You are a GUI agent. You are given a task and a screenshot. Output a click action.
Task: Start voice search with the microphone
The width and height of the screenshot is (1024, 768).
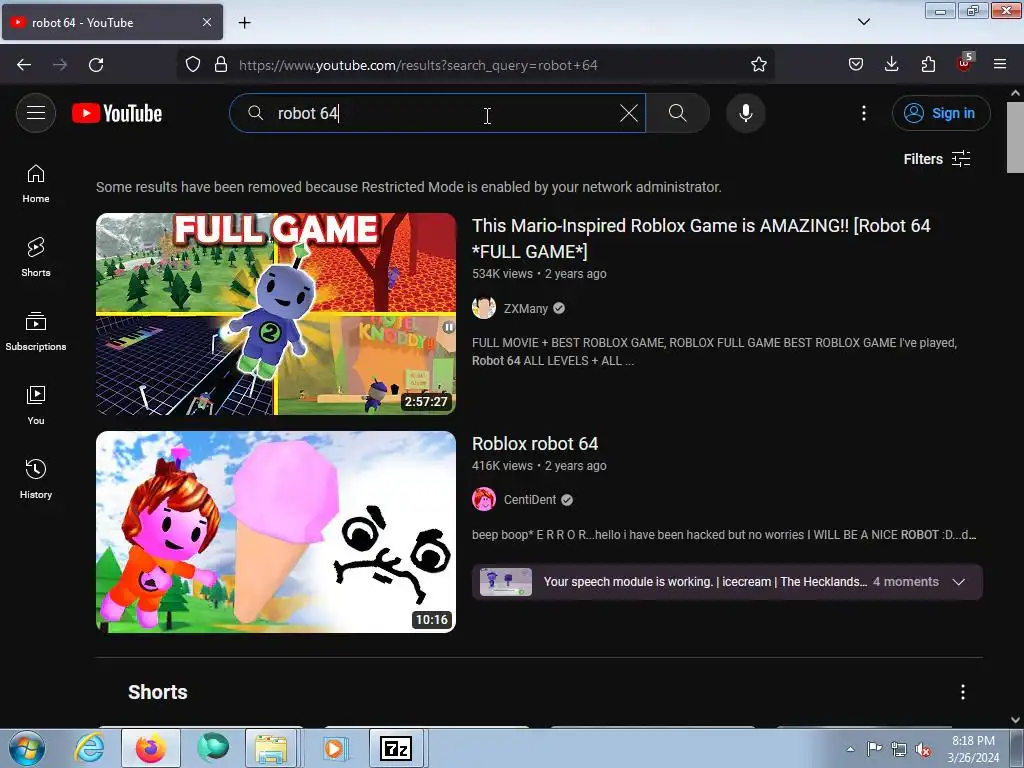point(745,113)
